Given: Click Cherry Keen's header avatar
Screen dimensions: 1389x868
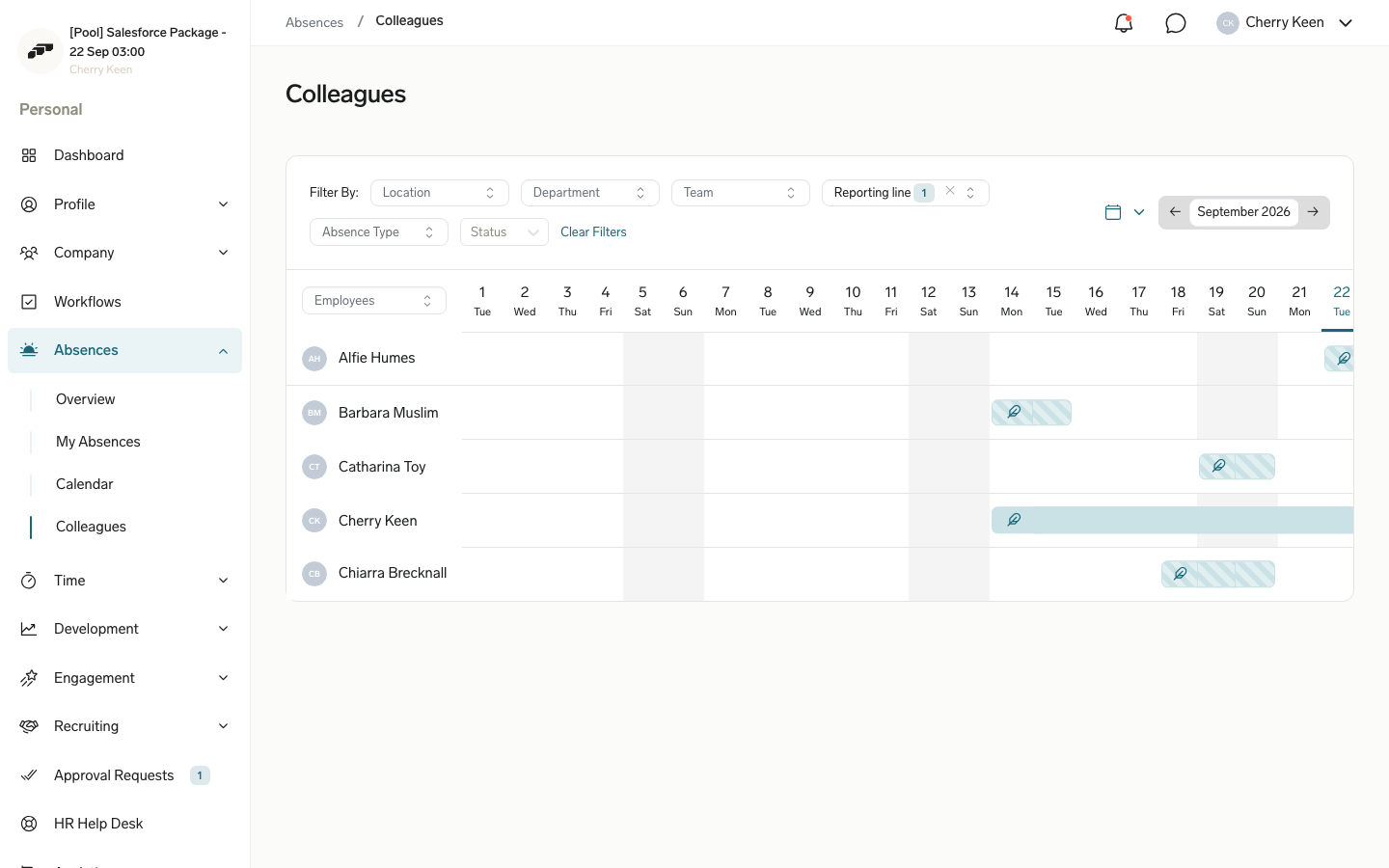Looking at the screenshot, I should tap(1228, 23).
